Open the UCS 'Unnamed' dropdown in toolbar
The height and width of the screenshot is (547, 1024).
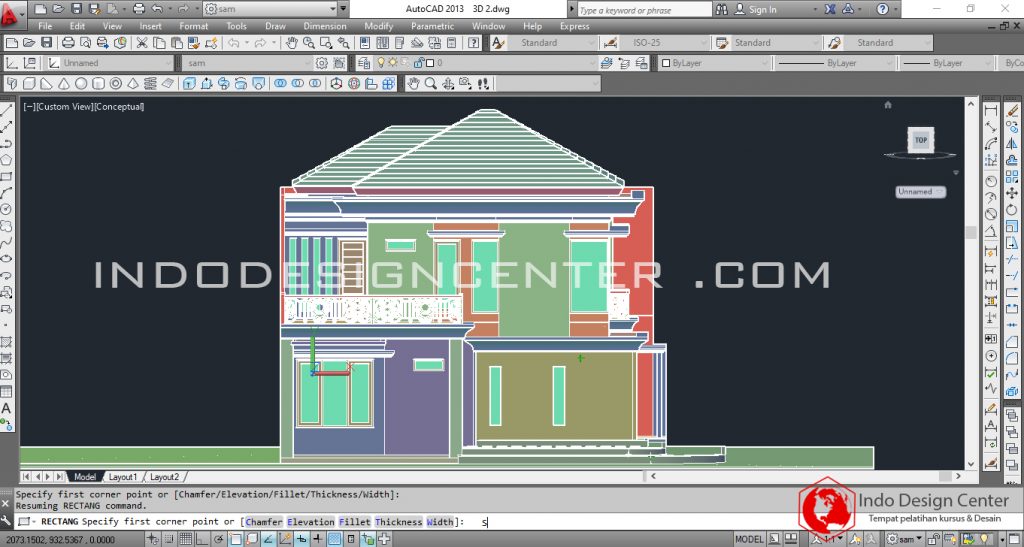(109, 63)
